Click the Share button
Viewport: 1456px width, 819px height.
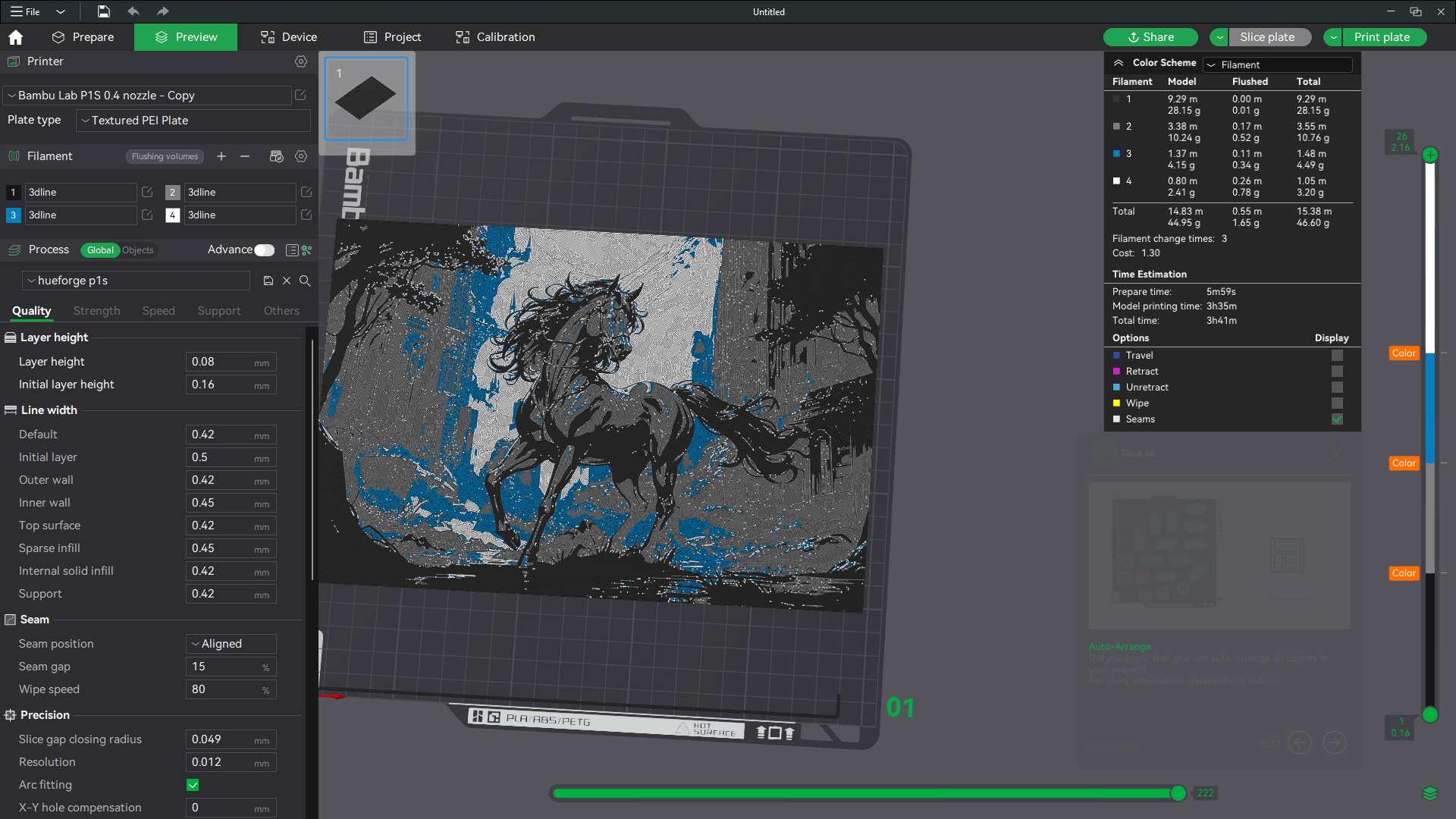(1150, 37)
